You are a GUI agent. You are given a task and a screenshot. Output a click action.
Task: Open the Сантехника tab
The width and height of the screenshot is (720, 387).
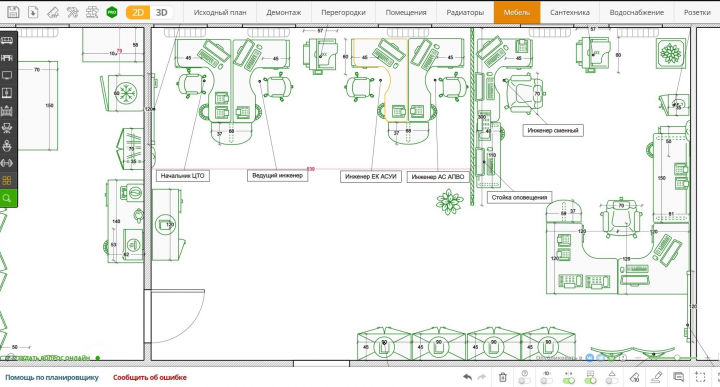pyautogui.click(x=570, y=12)
